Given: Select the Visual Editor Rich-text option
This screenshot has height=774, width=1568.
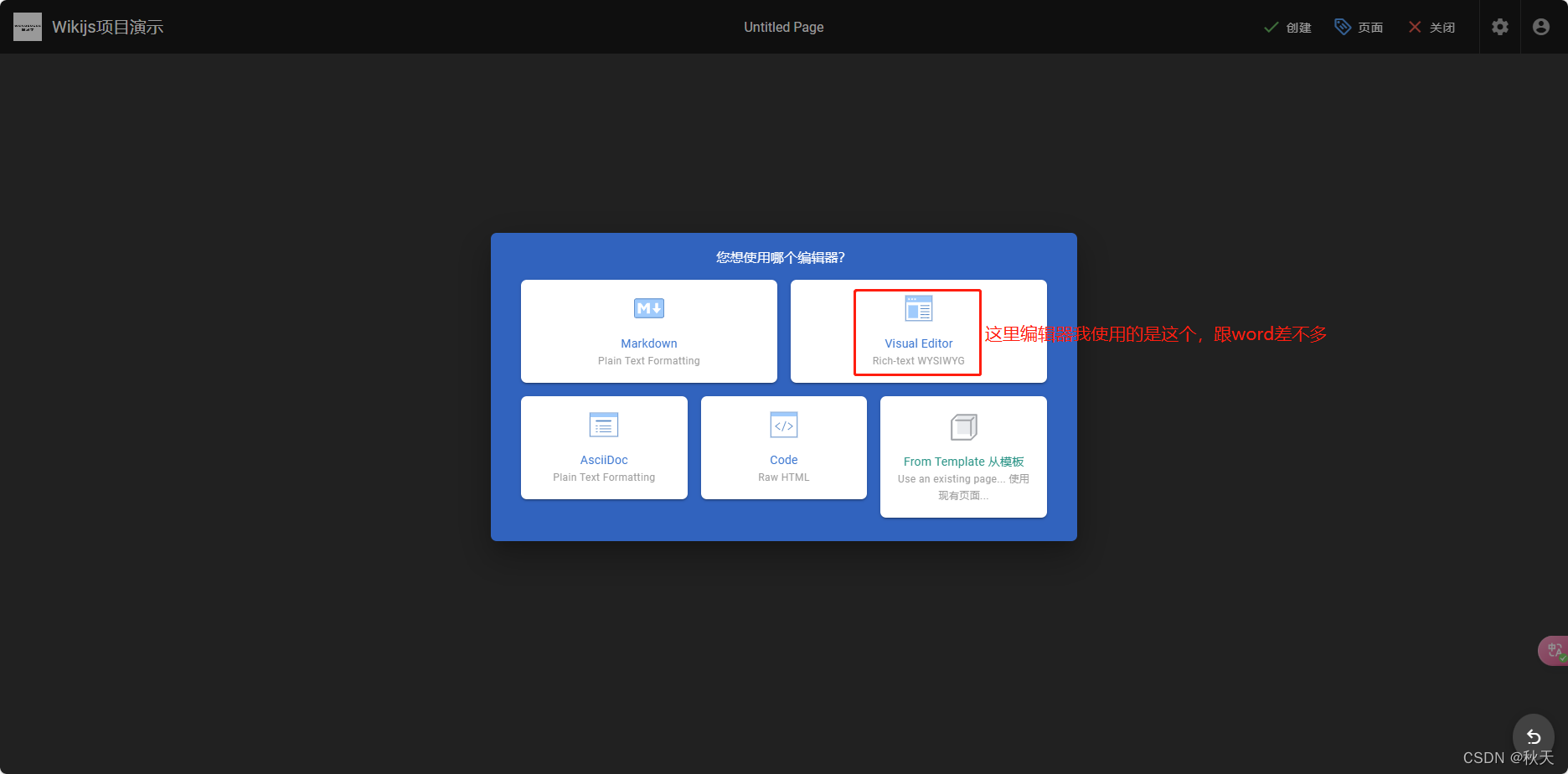Looking at the screenshot, I should pyautogui.click(x=917, y=331).
